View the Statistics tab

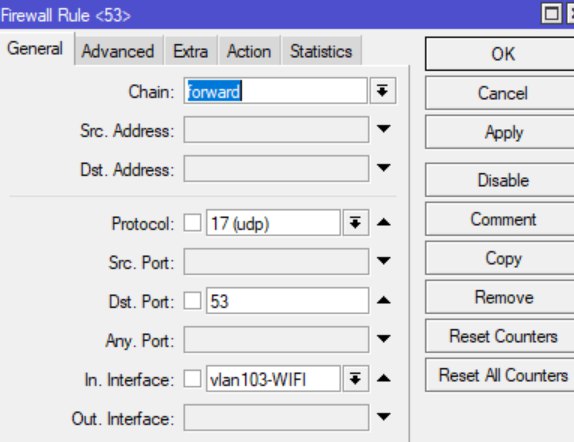pos(321,51)
